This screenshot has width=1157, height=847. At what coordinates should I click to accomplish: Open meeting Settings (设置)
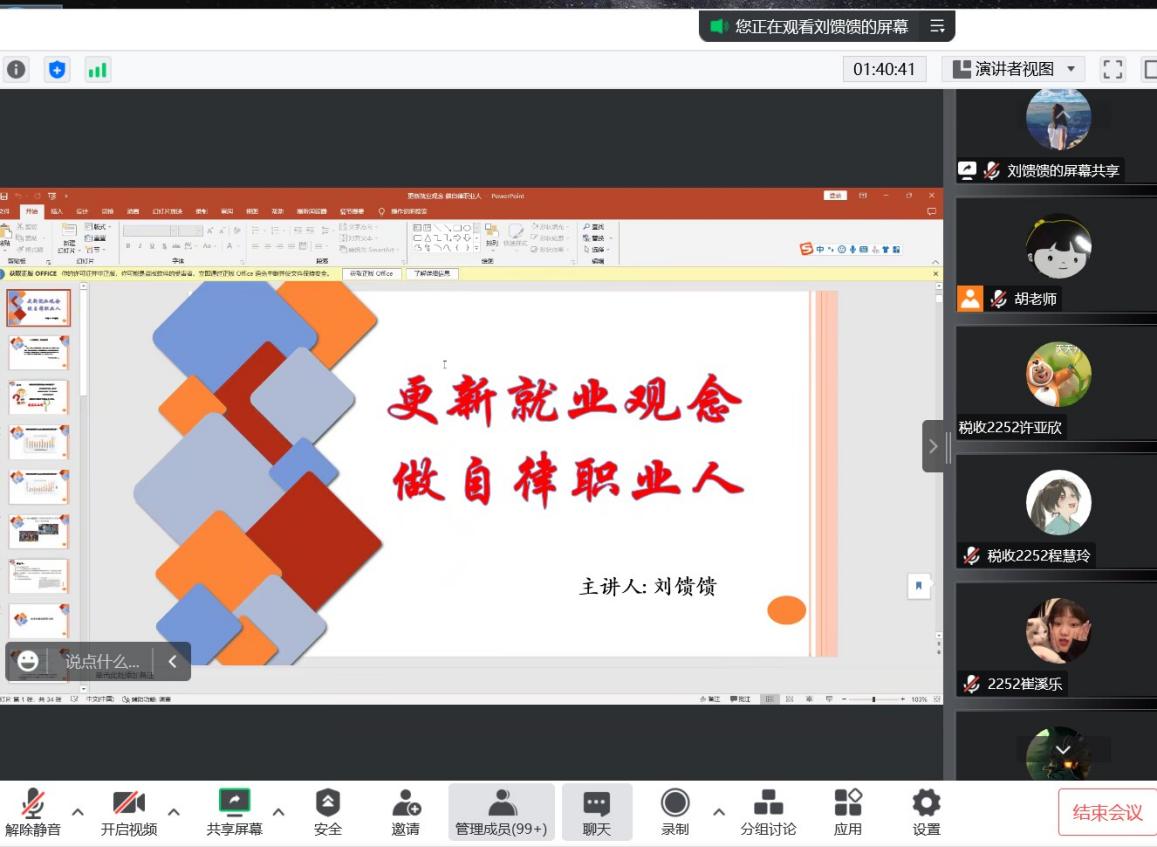[926, 812]
